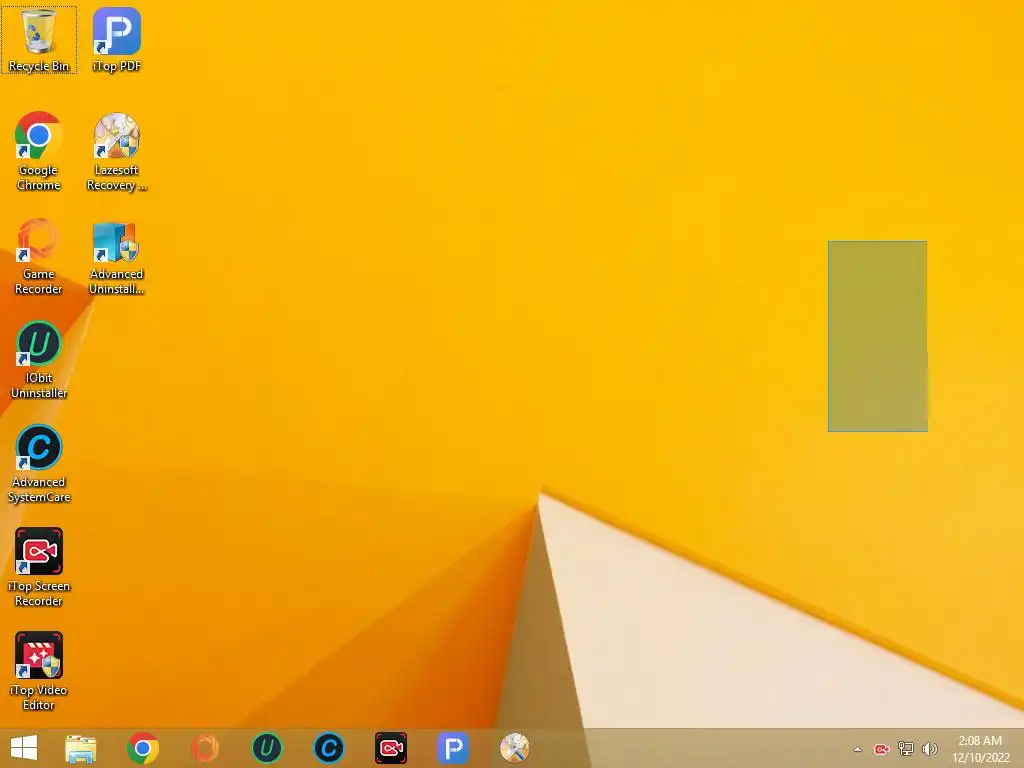The width and height of the screenshot is (1024, 768).
Task: Launch Lazesoft Recovery from the taskbar
Action: click(515, 748)
